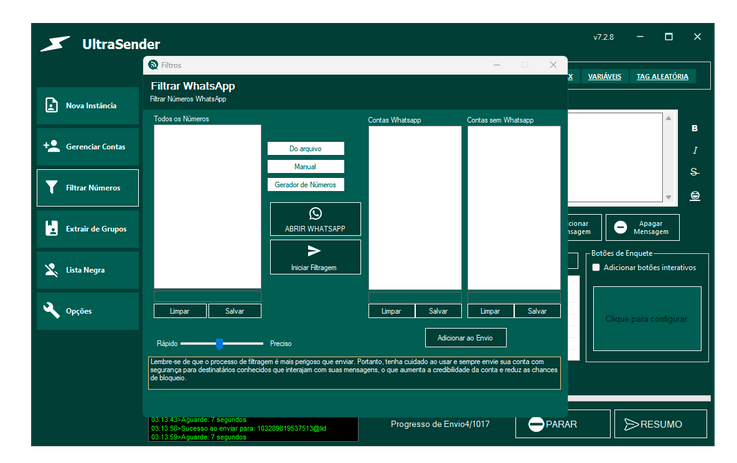Apply bold formatting with B icon
The height and width of the screenshot is (463, 737).
point(695,128)
